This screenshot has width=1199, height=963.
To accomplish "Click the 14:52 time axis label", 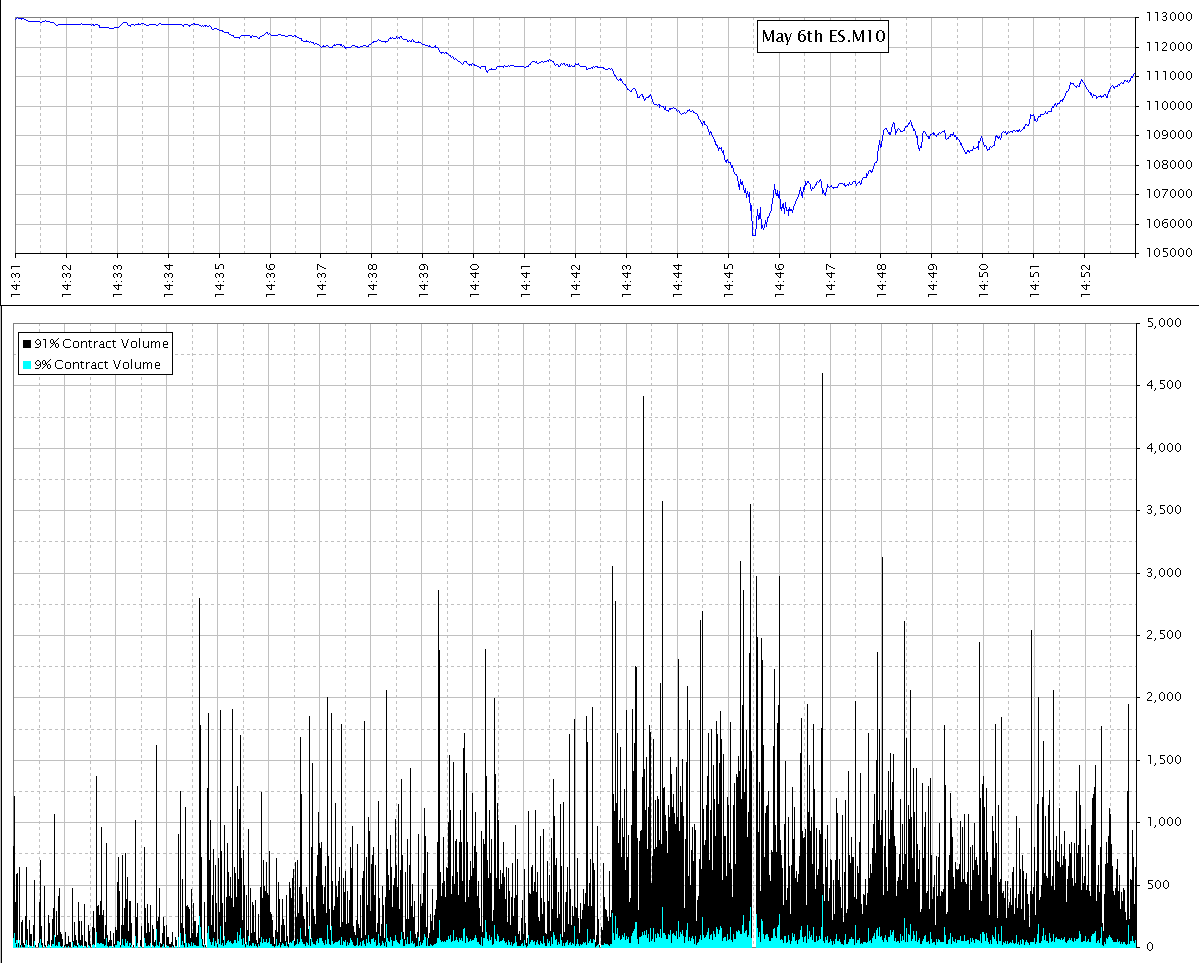I will point(1085,277).
